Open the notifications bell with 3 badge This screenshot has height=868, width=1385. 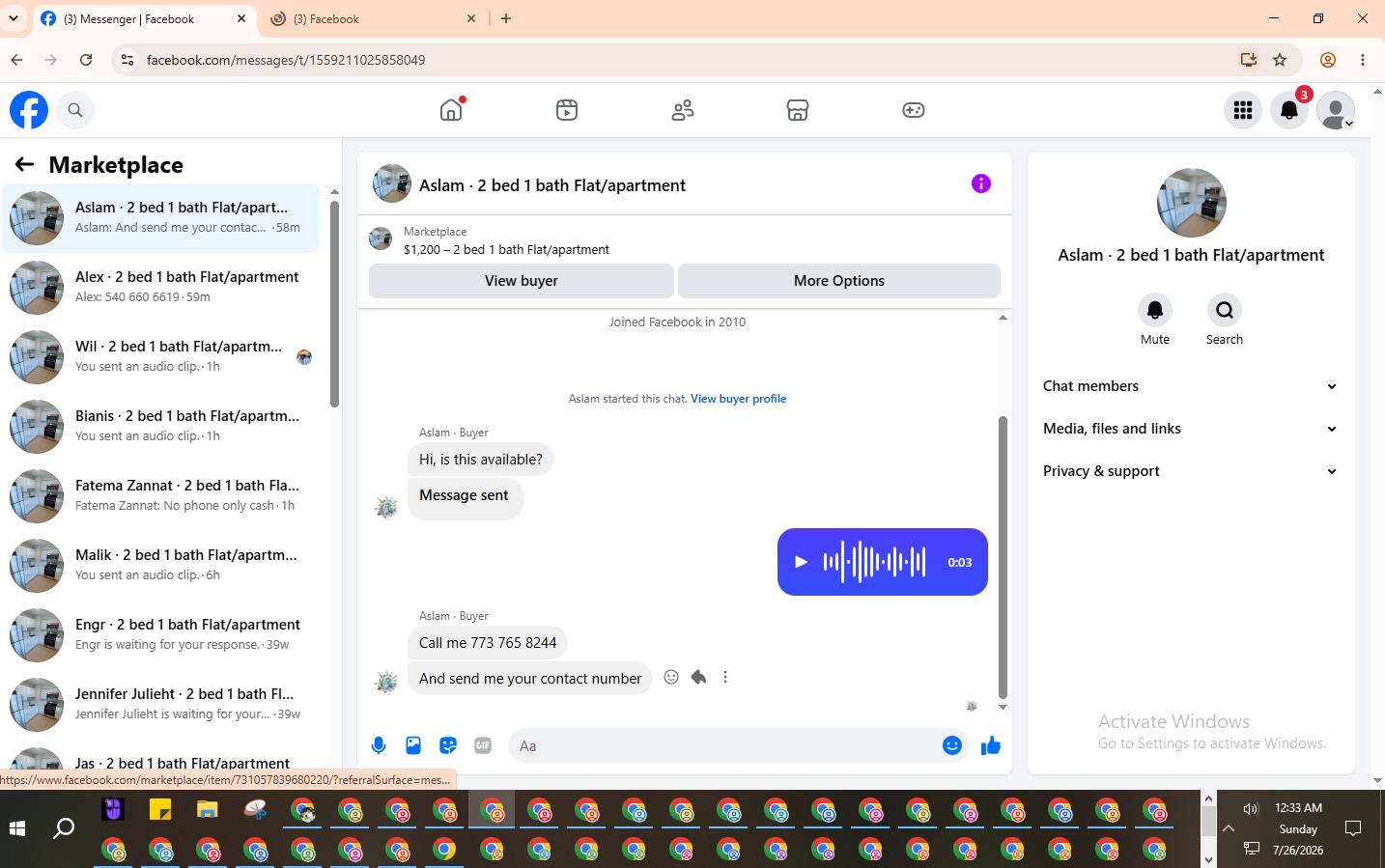pos(1289,110)
